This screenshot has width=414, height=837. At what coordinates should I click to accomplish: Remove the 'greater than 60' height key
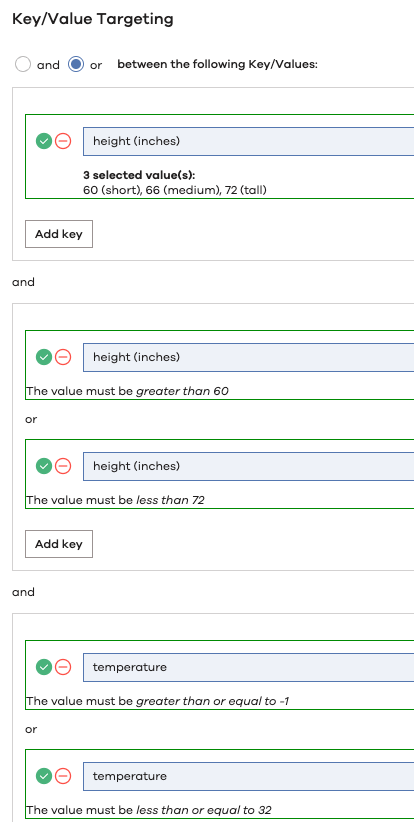(x=63, y=357)
